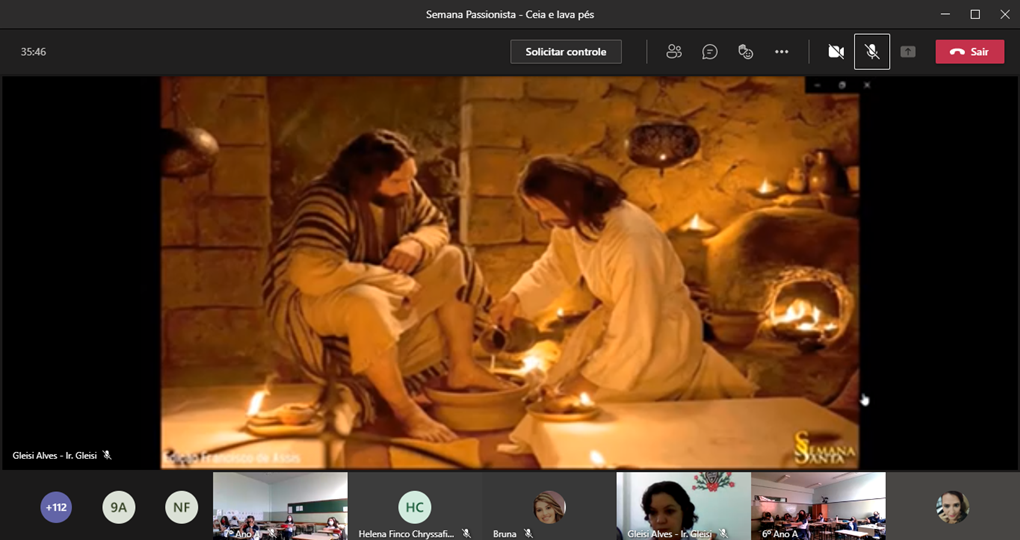
Task: Click the Helena Finco Chryssafi name label
Action: point(407,533)
